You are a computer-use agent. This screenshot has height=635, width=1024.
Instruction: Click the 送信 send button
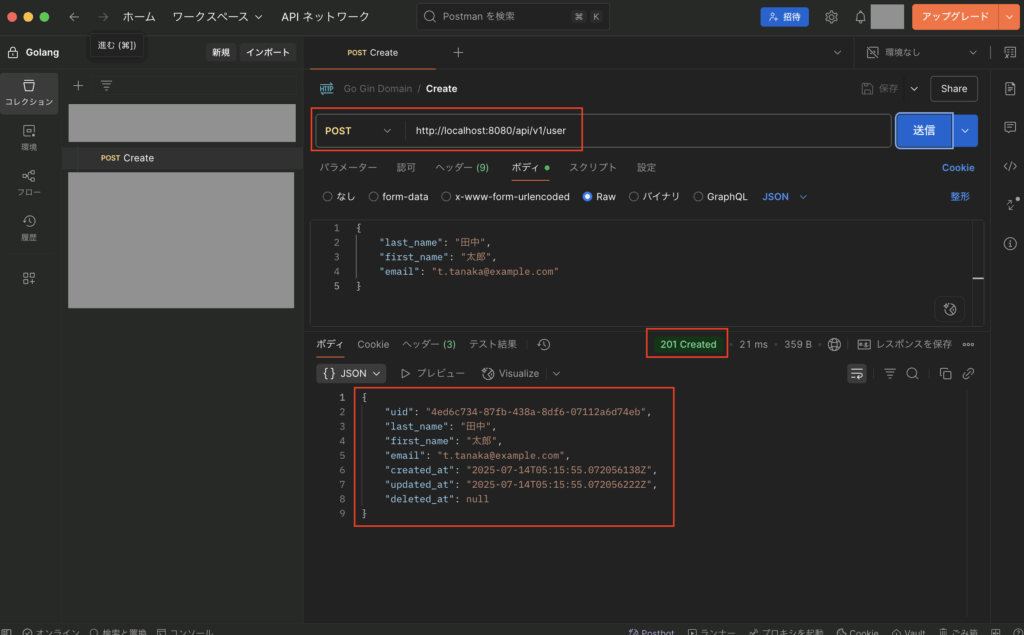coord(923,131)
